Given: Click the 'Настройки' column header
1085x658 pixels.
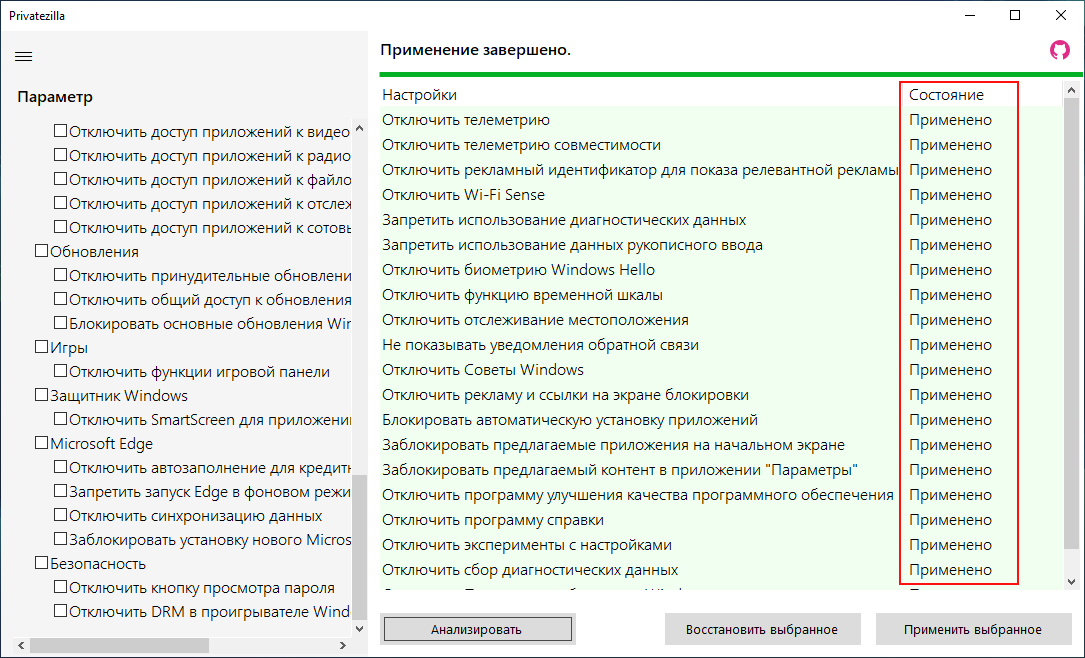Looking at the screenshot, I should pos(639,95).
